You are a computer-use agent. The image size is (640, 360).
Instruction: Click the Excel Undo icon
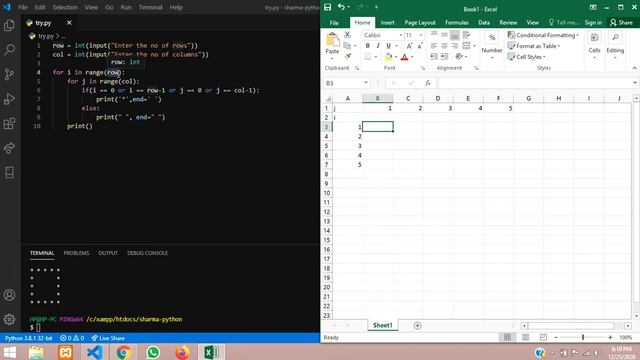click(341, 7)
